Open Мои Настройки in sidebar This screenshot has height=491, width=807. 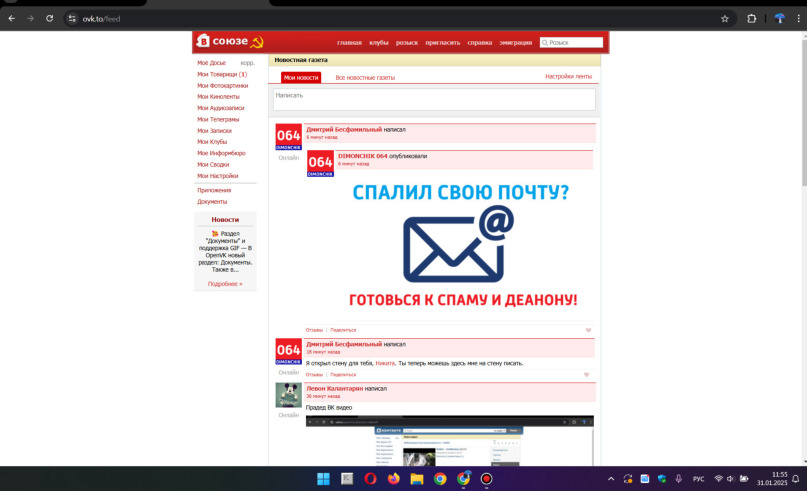coord(218,176)
